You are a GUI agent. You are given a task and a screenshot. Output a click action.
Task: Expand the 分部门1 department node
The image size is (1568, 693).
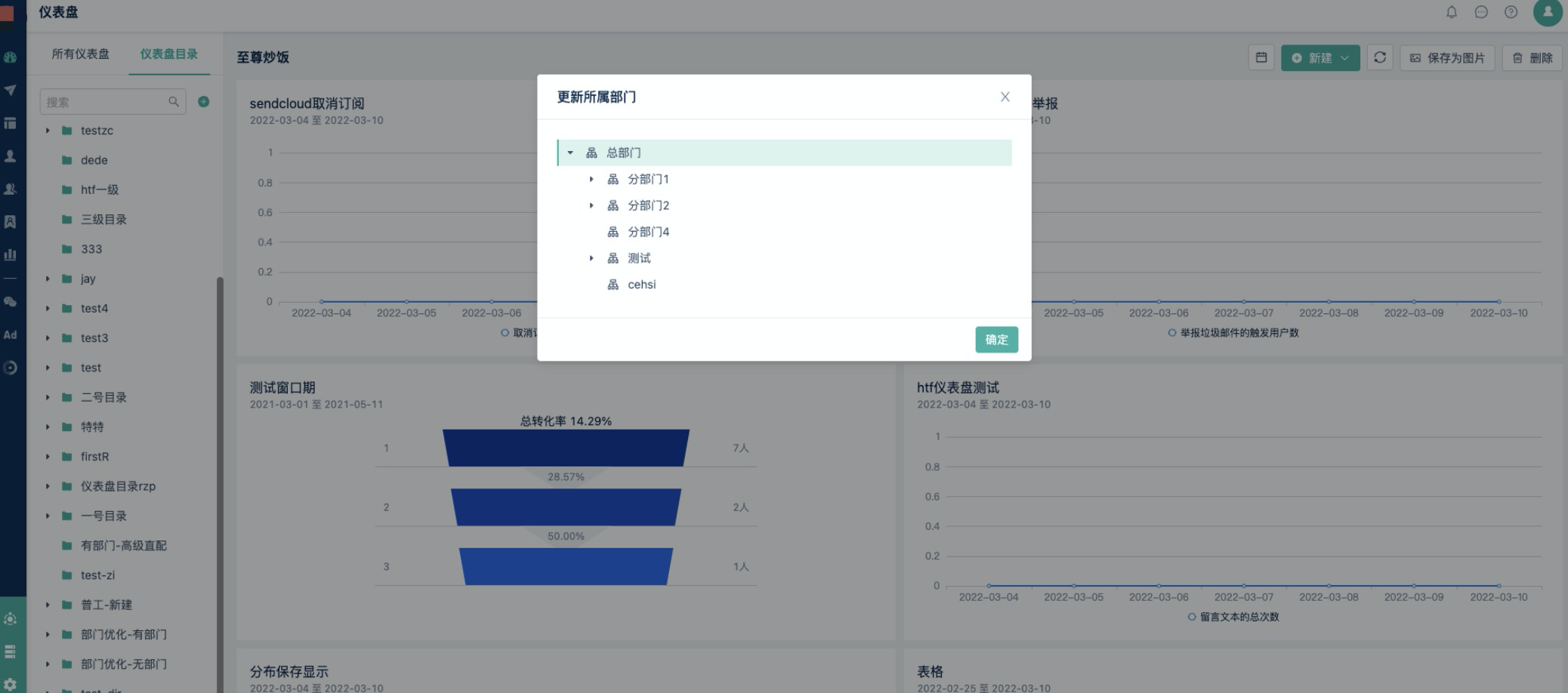[591, 179]
